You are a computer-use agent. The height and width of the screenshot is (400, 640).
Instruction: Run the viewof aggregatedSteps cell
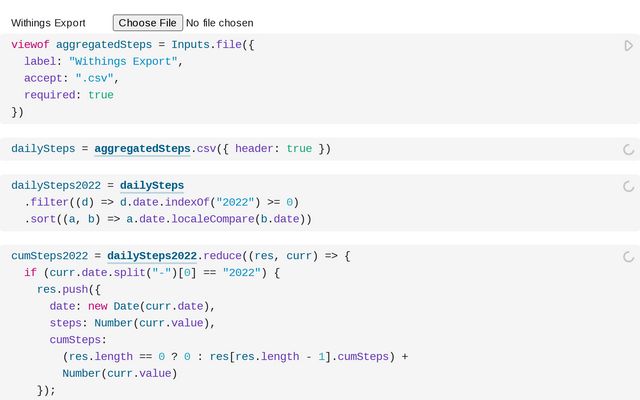(628, 46)
